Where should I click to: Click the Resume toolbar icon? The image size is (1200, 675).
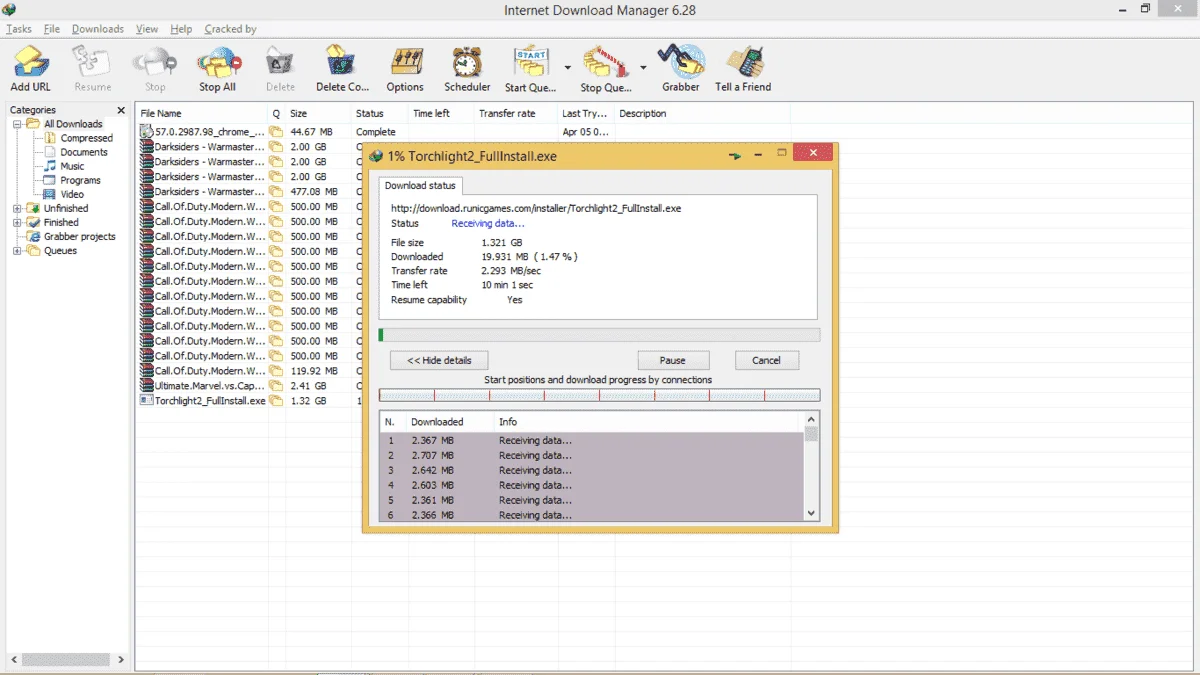[92, 63]
